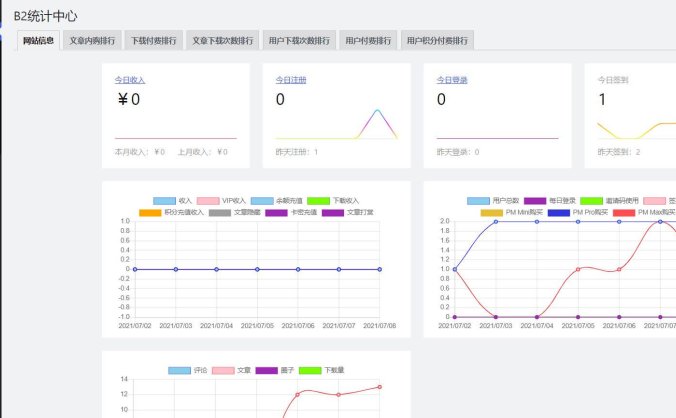The height and width of the screenshot is (418, 676).
Task: Go to the 用户下载次数排行 tab
Action: 299,41
